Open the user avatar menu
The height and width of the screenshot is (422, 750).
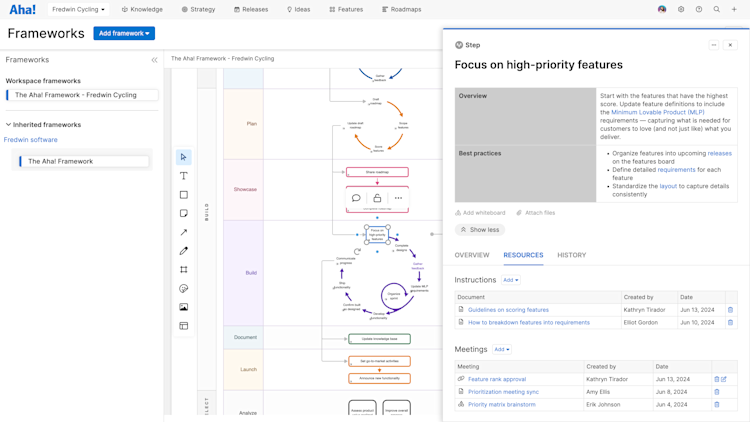coord(662,9)
